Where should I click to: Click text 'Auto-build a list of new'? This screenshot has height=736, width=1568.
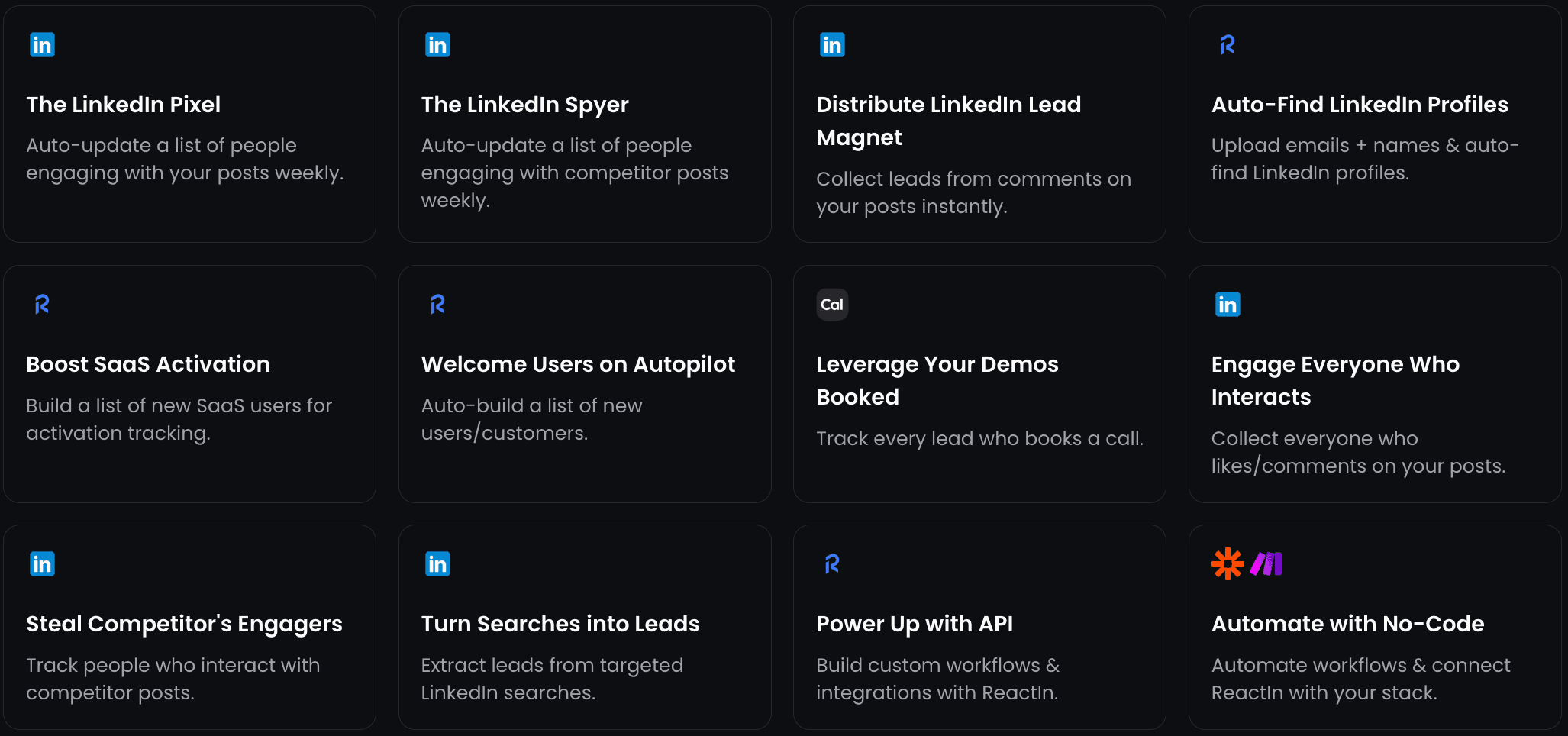pos(531,405)
